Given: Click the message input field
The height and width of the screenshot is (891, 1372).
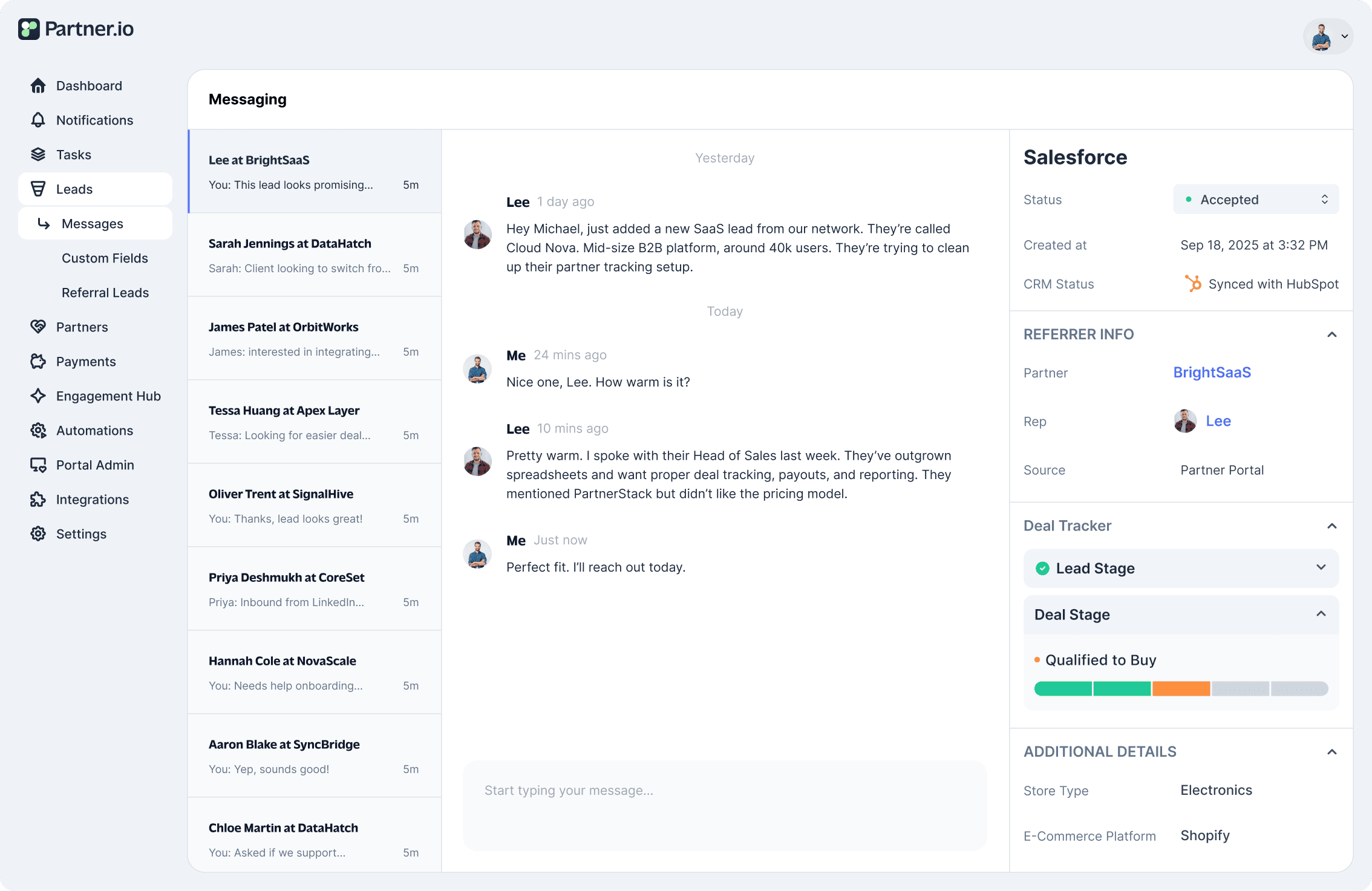Looking at the screenshot, I should pyautogui.click(x=724, y=805).
